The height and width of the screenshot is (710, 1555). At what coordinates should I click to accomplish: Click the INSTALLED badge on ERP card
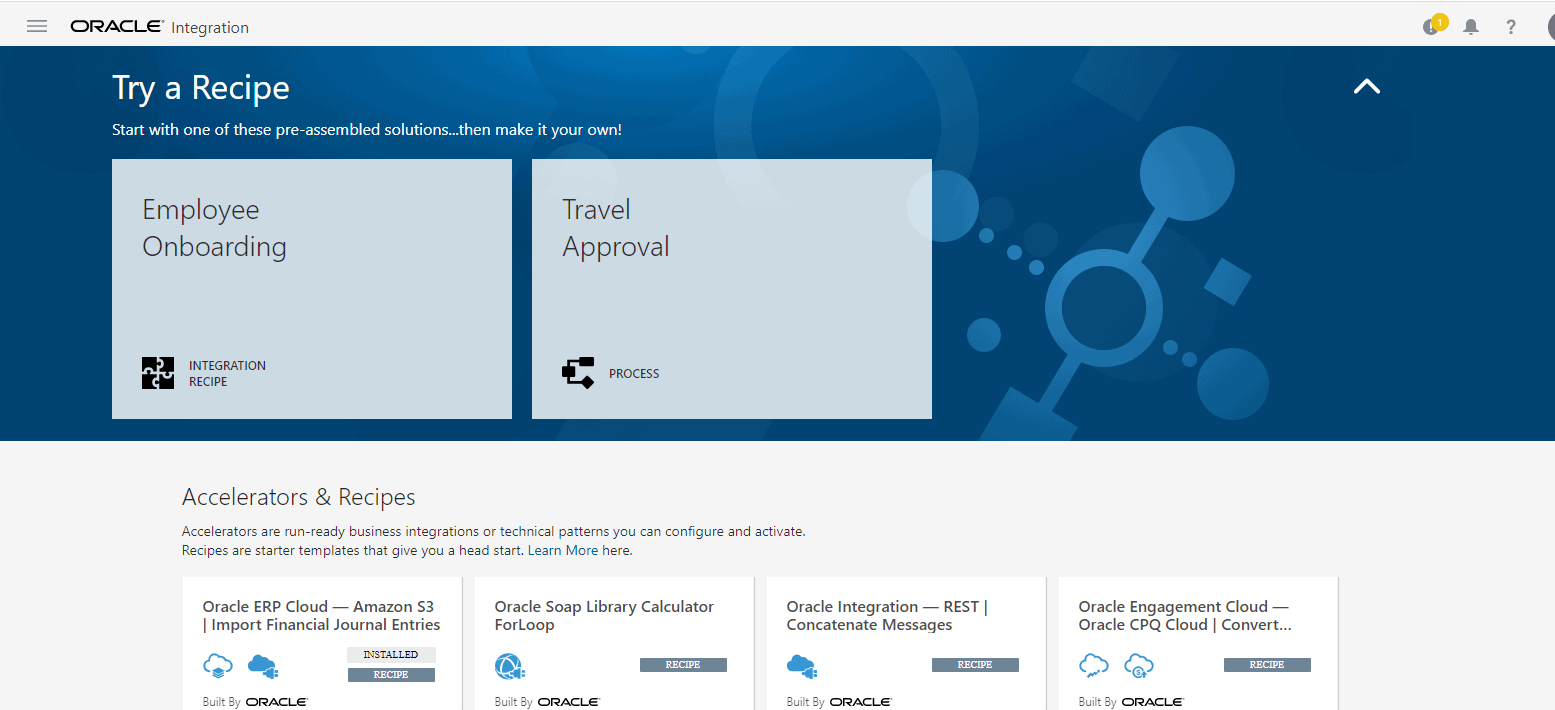point(391,655)
